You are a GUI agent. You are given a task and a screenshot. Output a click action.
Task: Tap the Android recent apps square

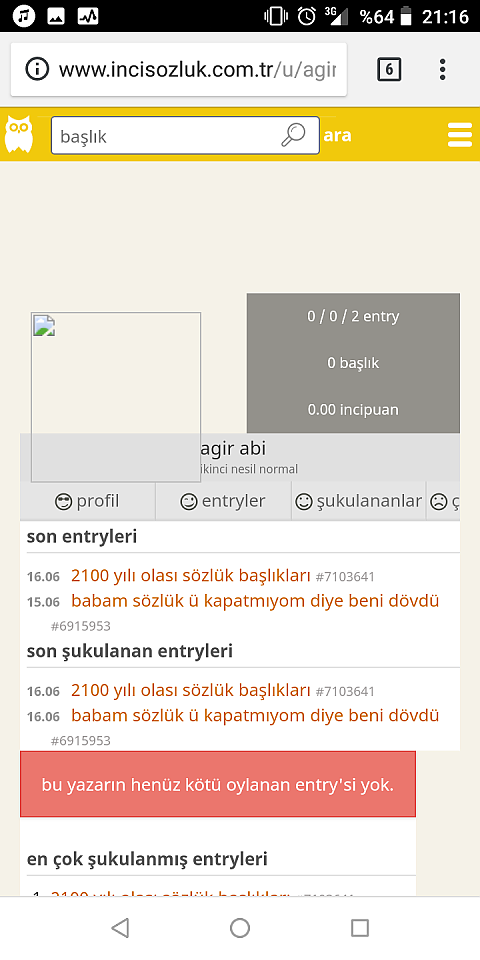click(360, 928)
